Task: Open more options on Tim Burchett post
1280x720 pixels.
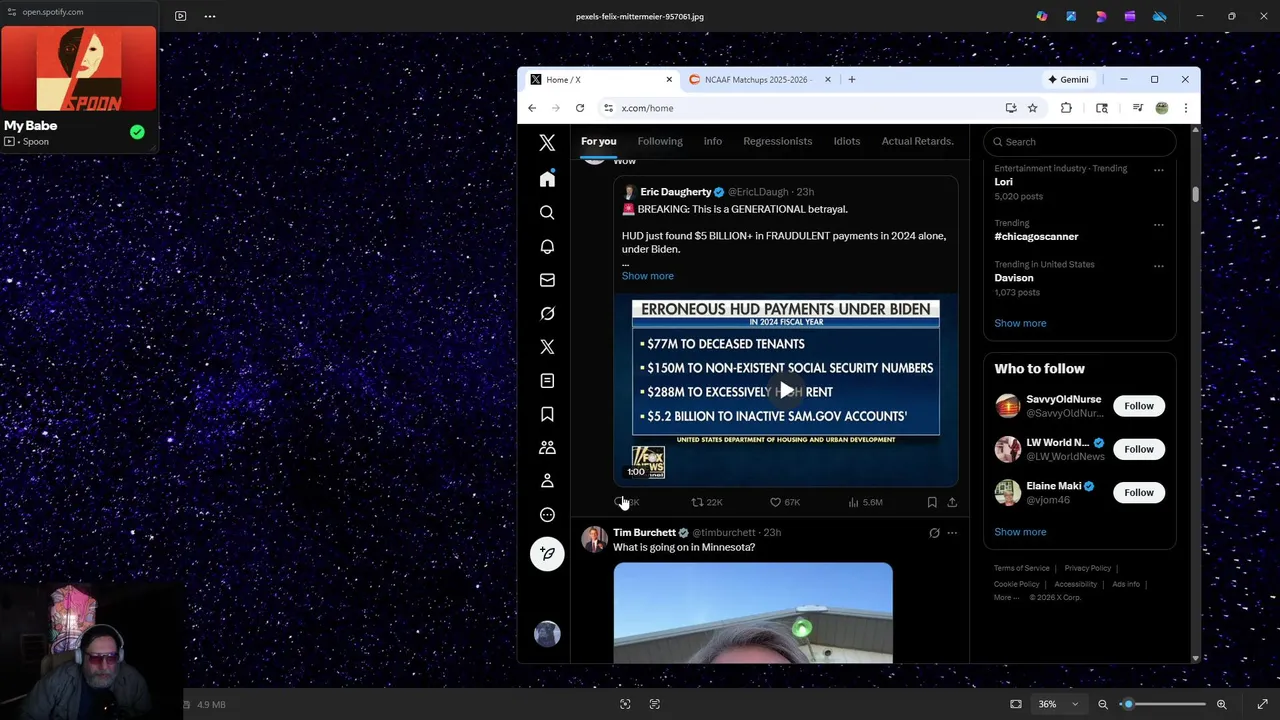Action: click(x=952, y=533)
